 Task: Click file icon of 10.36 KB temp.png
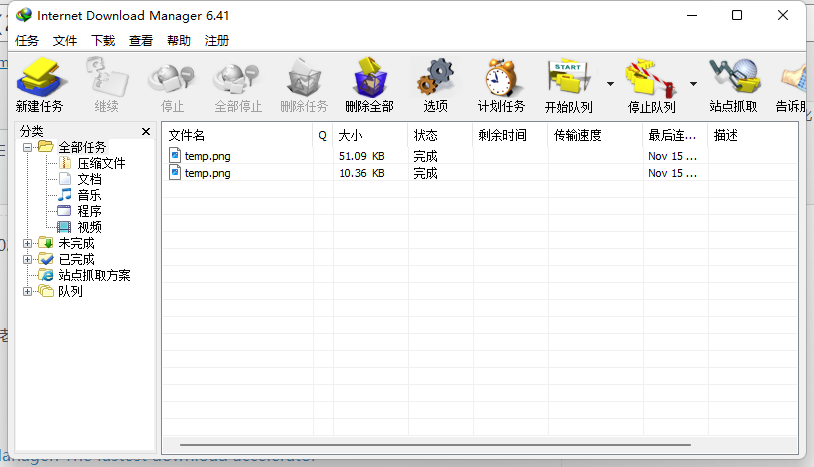[175, 173]
